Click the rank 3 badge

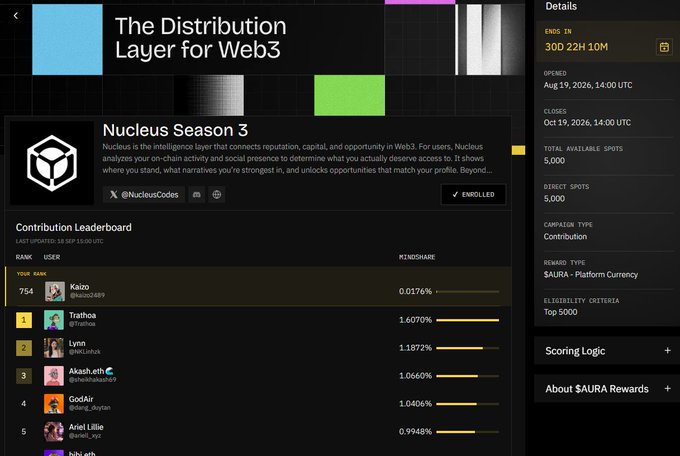click(x=24, y=376)
